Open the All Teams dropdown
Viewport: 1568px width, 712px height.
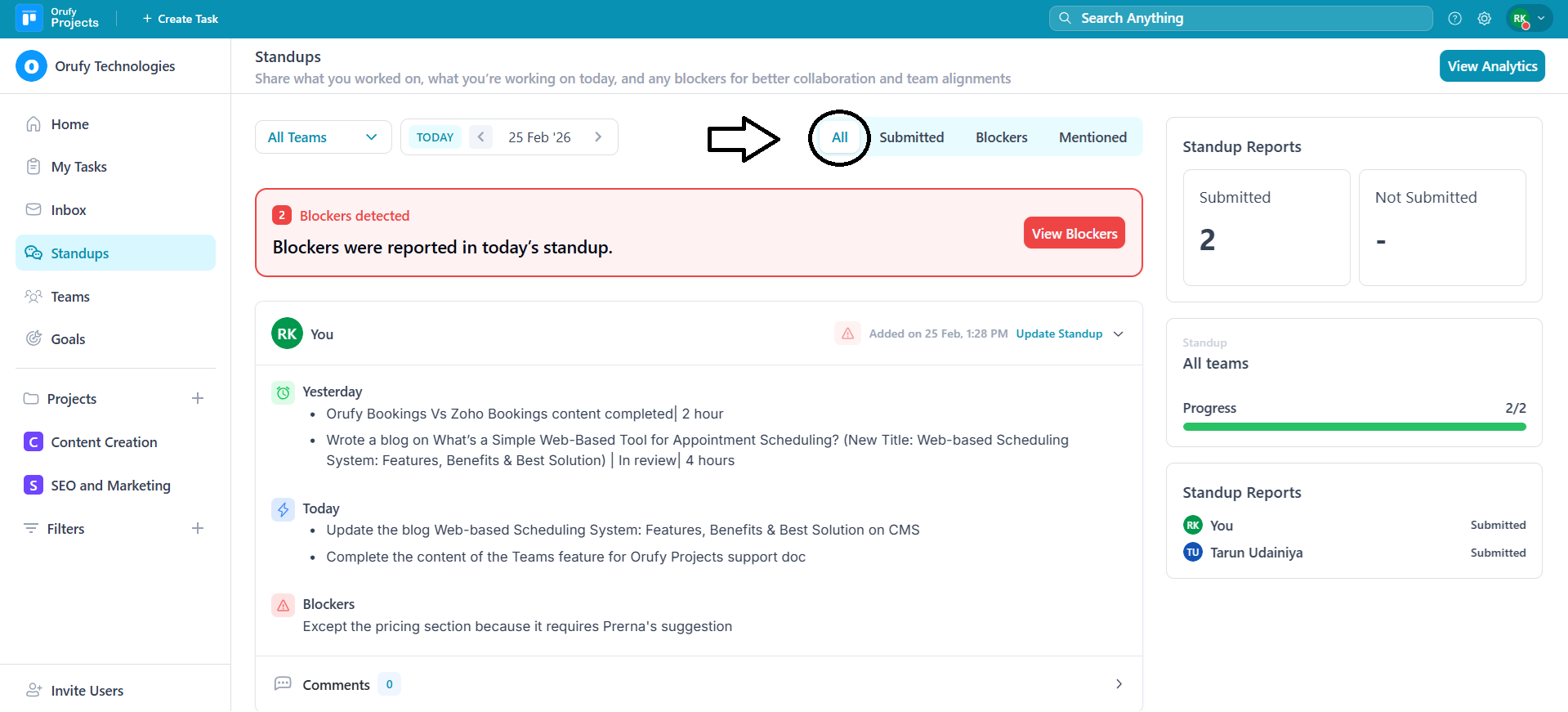coord(323,137)
